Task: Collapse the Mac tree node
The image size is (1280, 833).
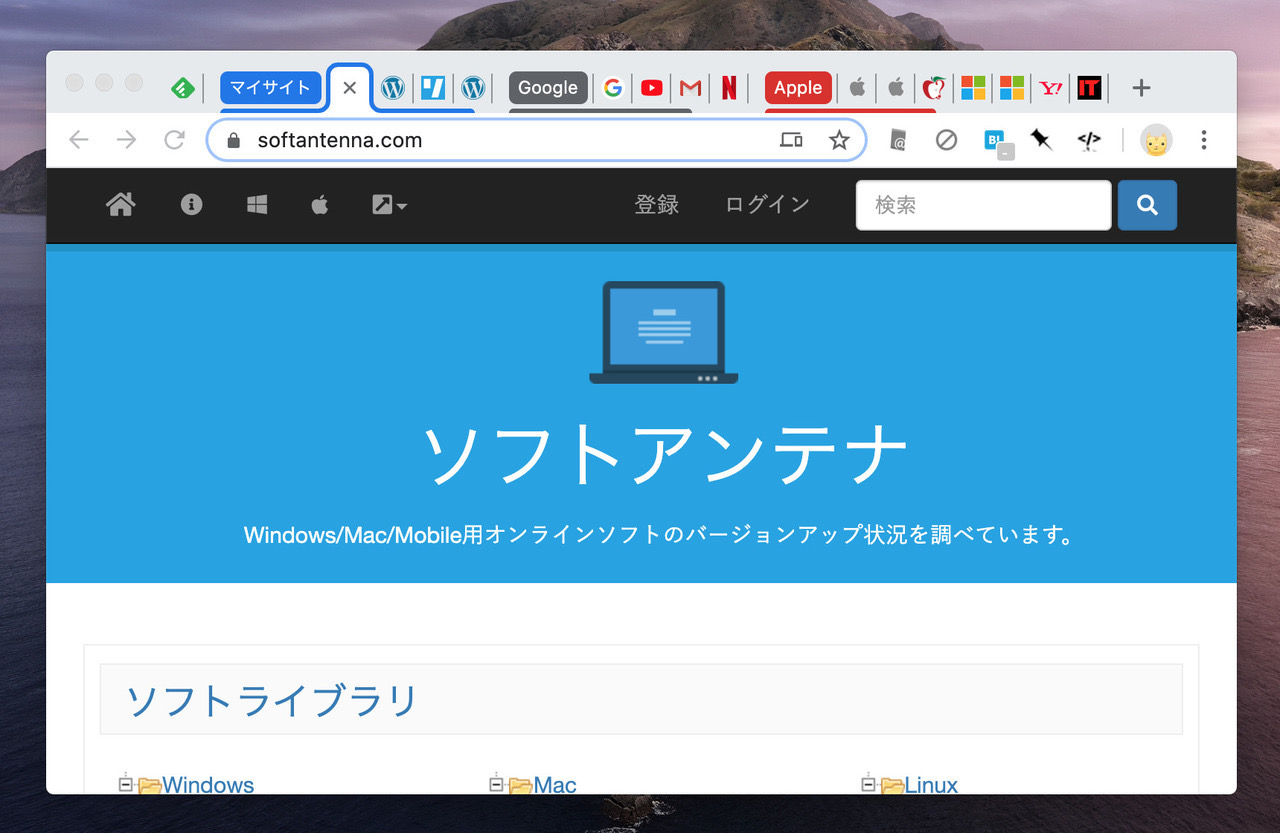Action: [497, 784]
